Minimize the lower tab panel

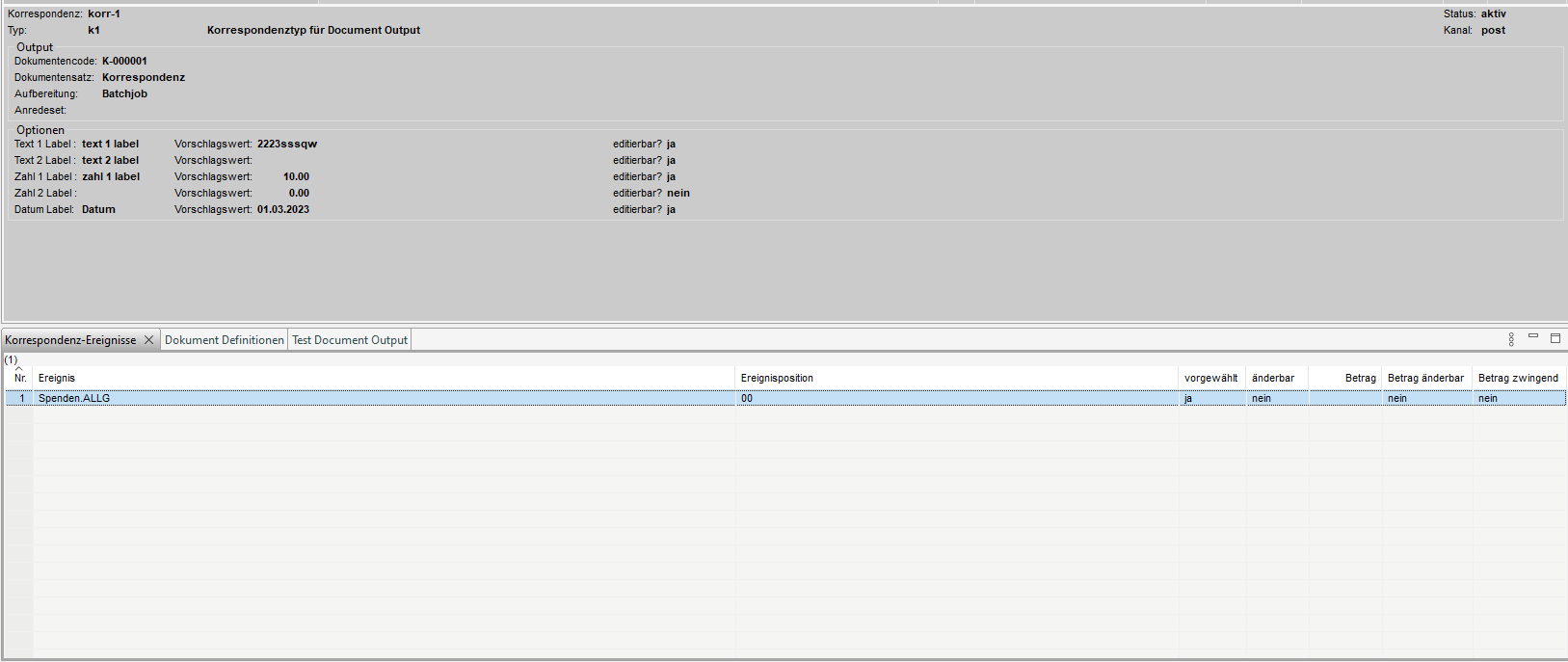[1533, 336]
